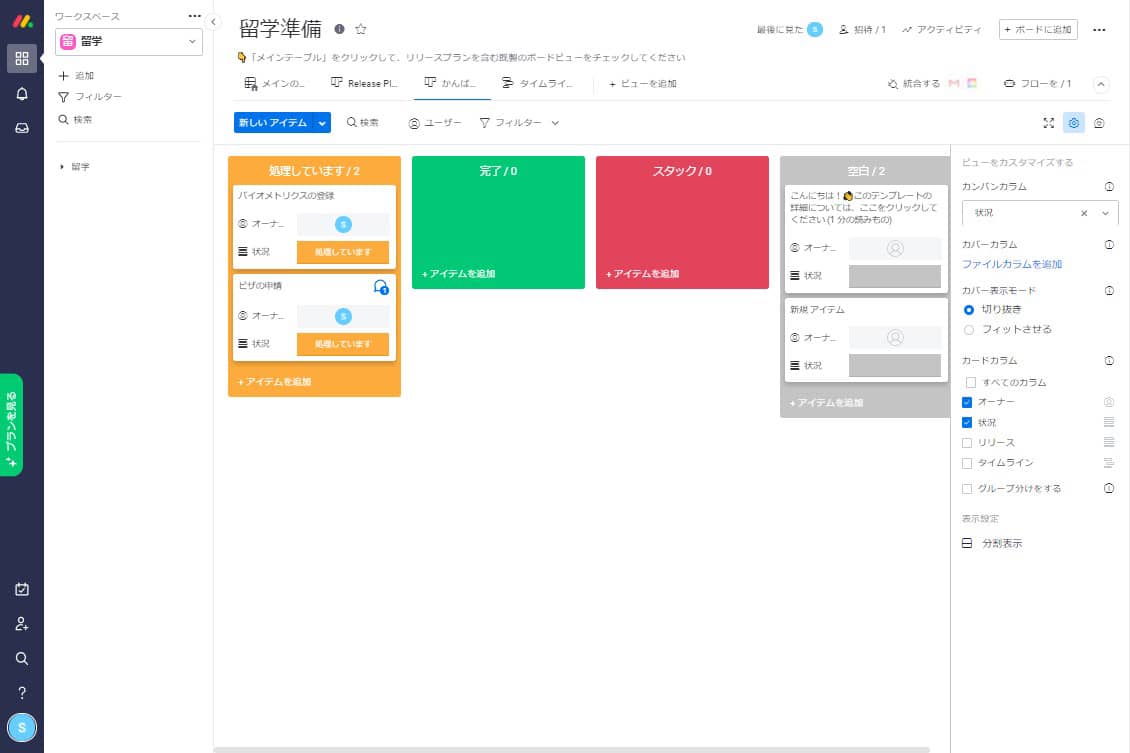Open filter dropdown chevron in toolbar

555,123
